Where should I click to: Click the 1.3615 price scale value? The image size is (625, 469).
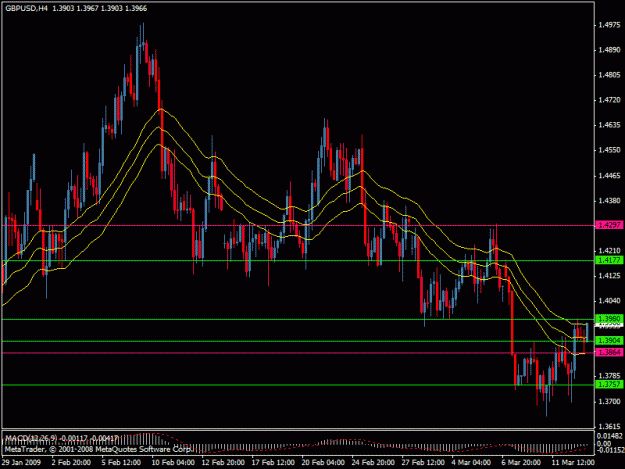610,426
